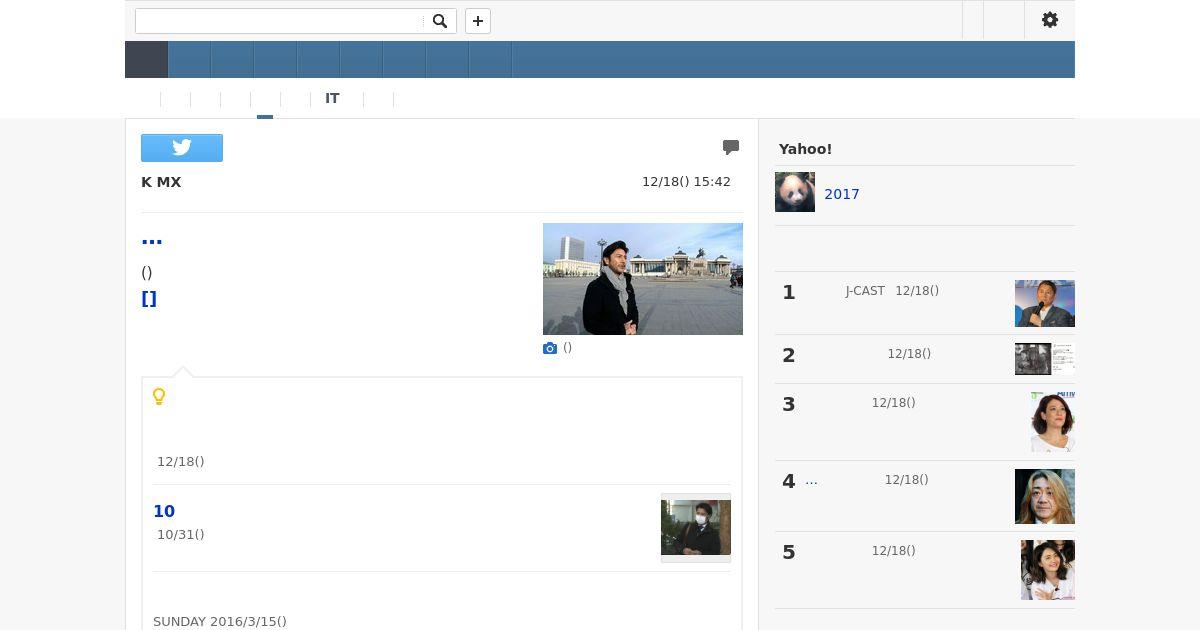The width and height of the screenshot is (1200, 630).
Task: Click the "12/18() 15:42" timestamp
Action: [x=686, y=182]
